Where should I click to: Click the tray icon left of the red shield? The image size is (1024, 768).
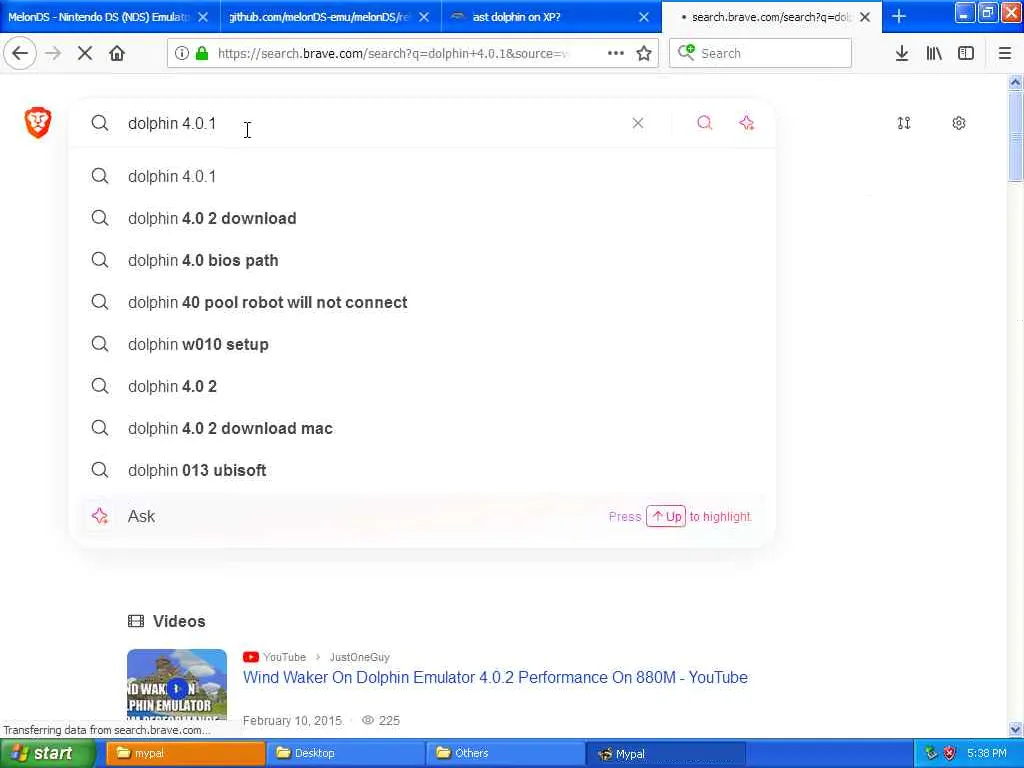[931, 753]
